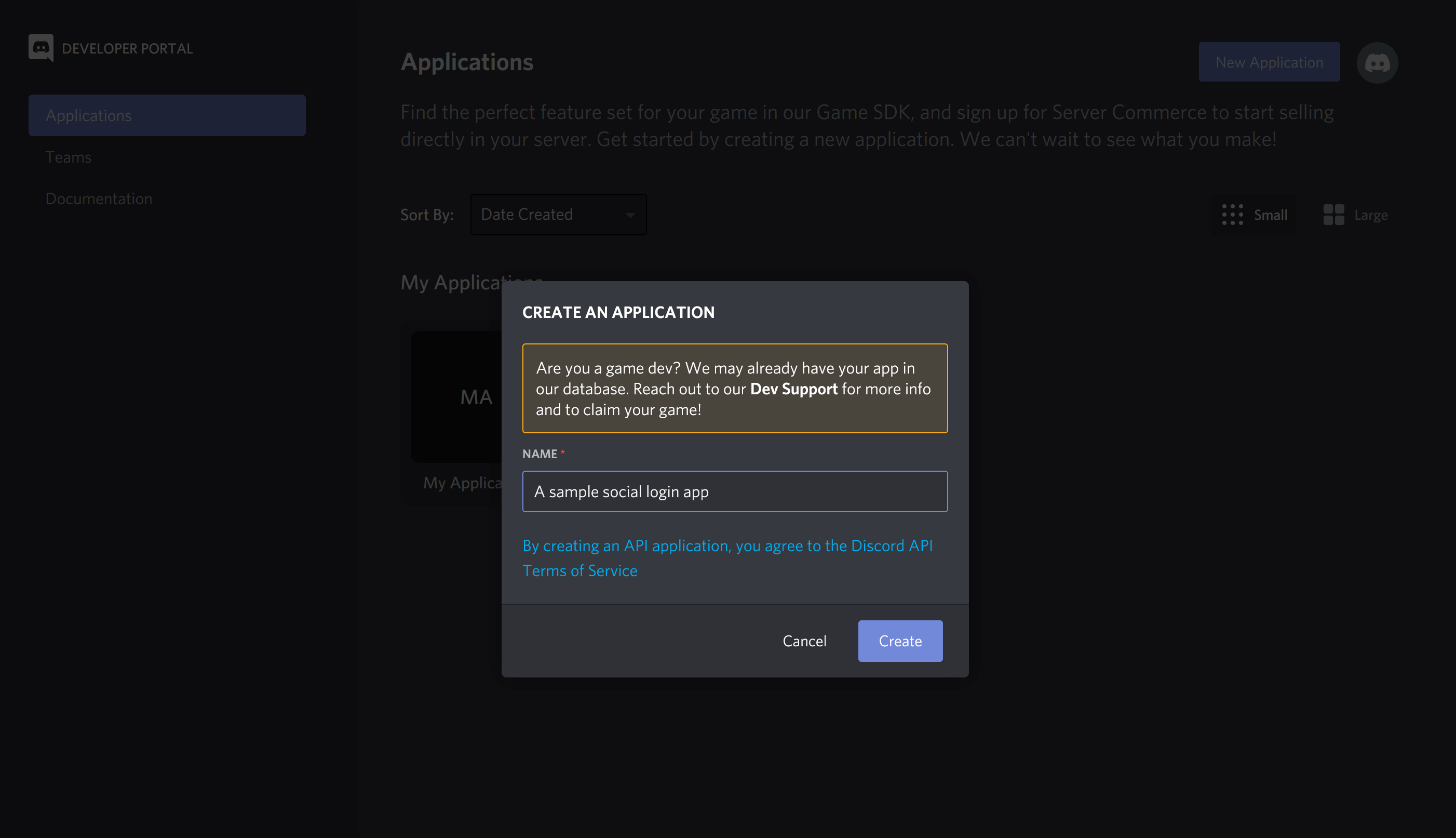
Task: Click the Sort By dropdown arrow
Action: pos(629,214)
